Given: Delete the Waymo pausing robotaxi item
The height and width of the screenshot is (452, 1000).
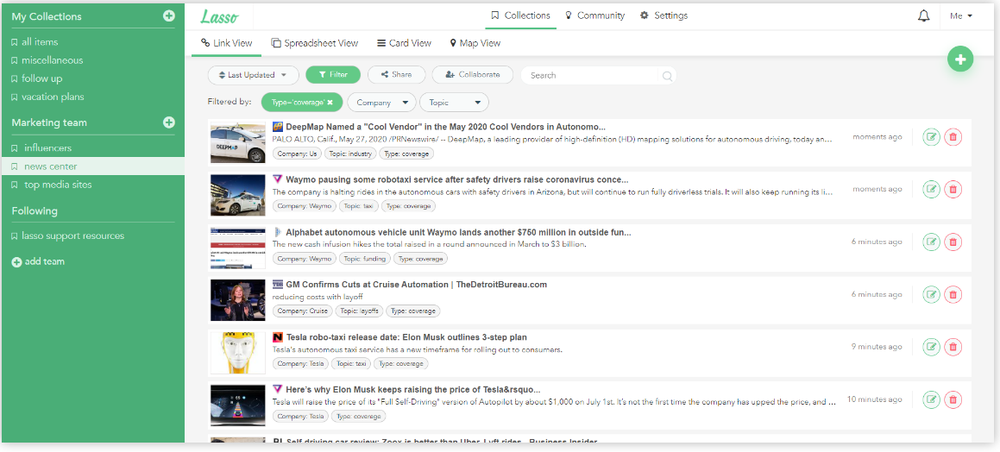Looking at the screenshot, I should tap(953, 189).
